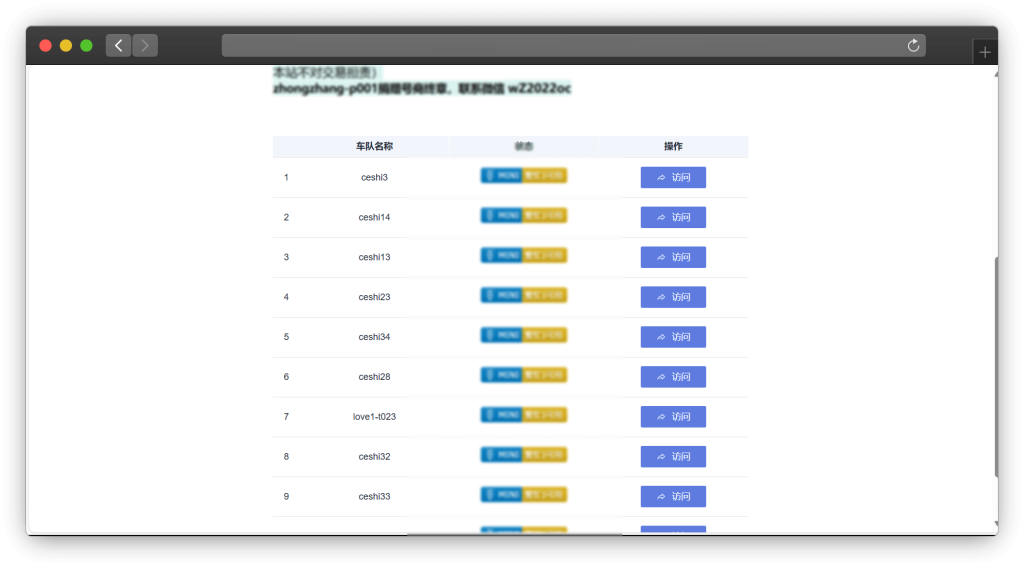Click the browser forward arrow button

(x=145, y=46)
